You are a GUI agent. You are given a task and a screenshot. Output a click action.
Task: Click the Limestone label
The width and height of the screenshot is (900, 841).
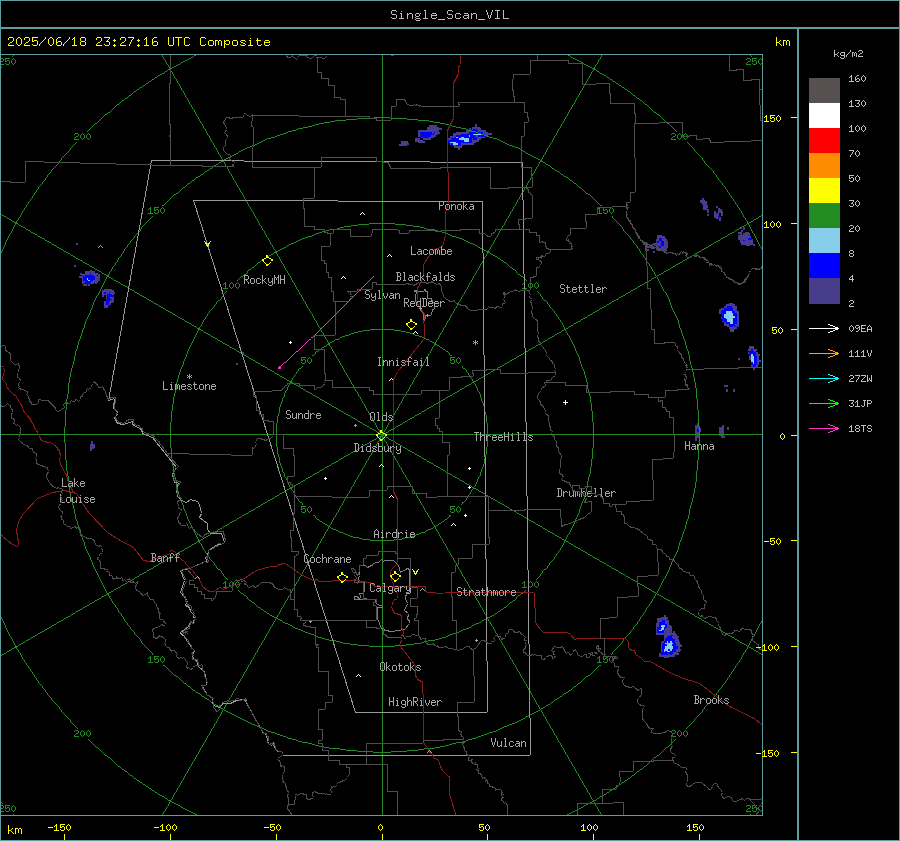coord(189,386)
